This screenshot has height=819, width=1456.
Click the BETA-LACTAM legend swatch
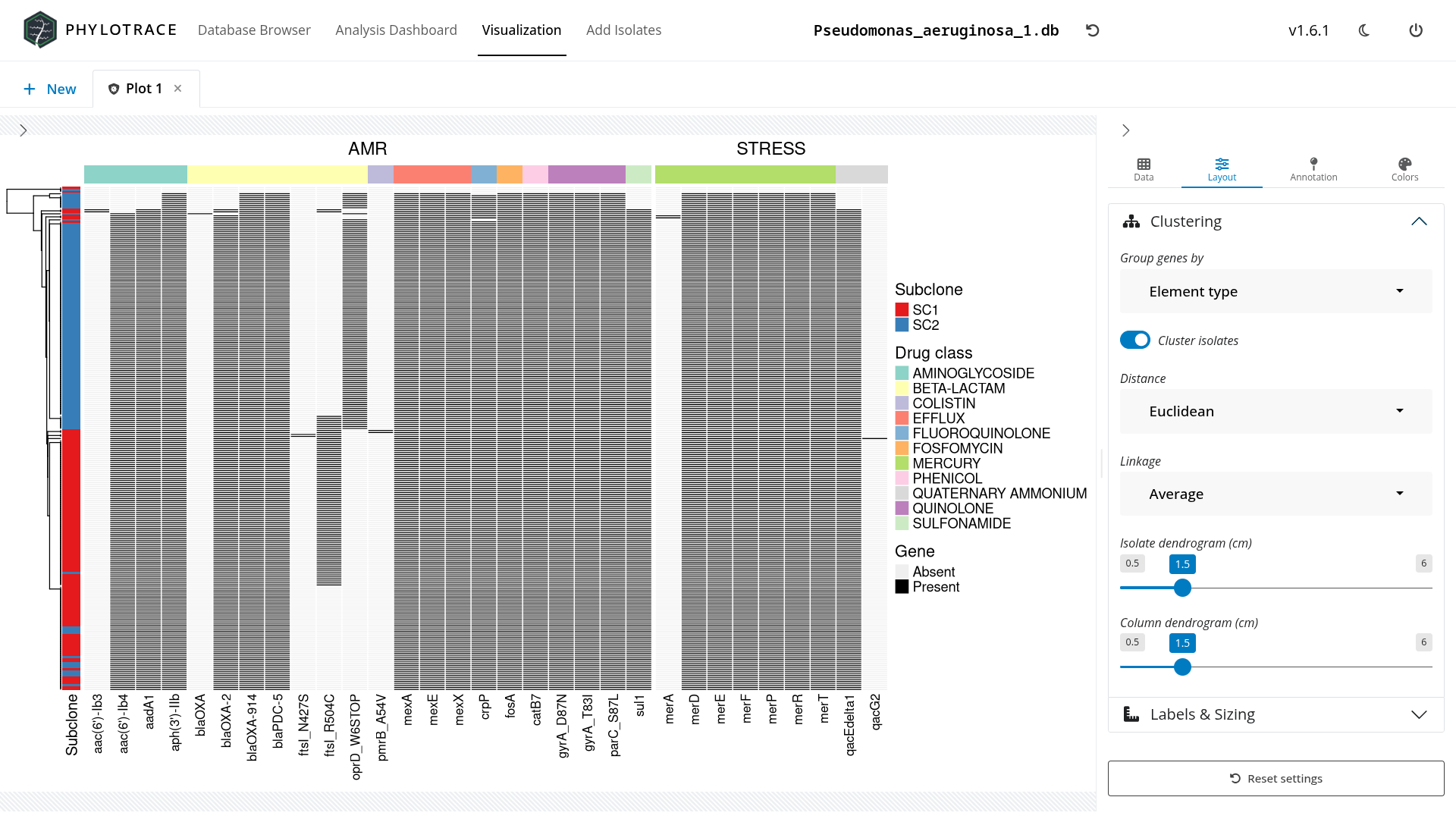coord(902,388)
